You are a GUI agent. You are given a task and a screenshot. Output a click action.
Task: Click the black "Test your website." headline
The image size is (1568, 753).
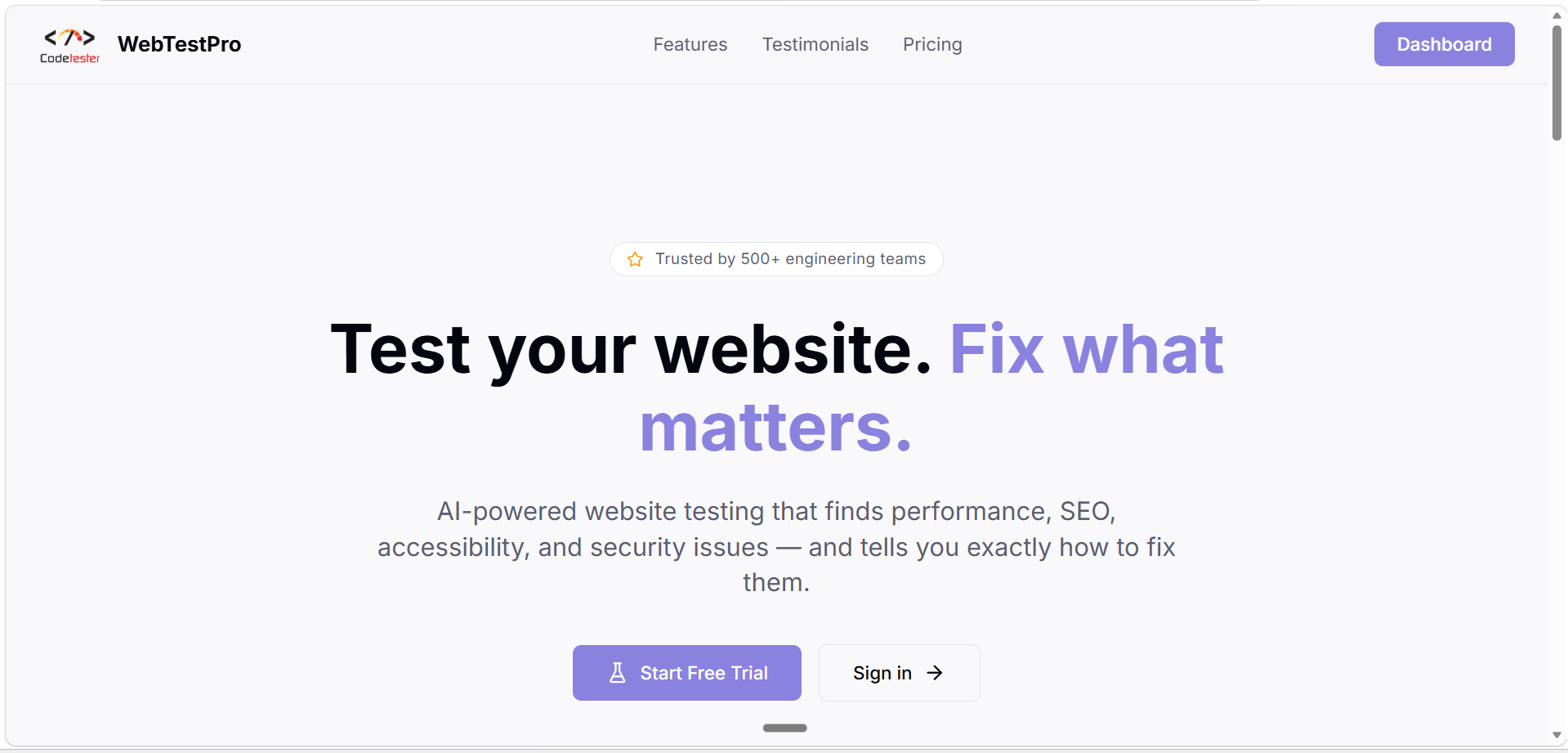click(x=631, y=350)
